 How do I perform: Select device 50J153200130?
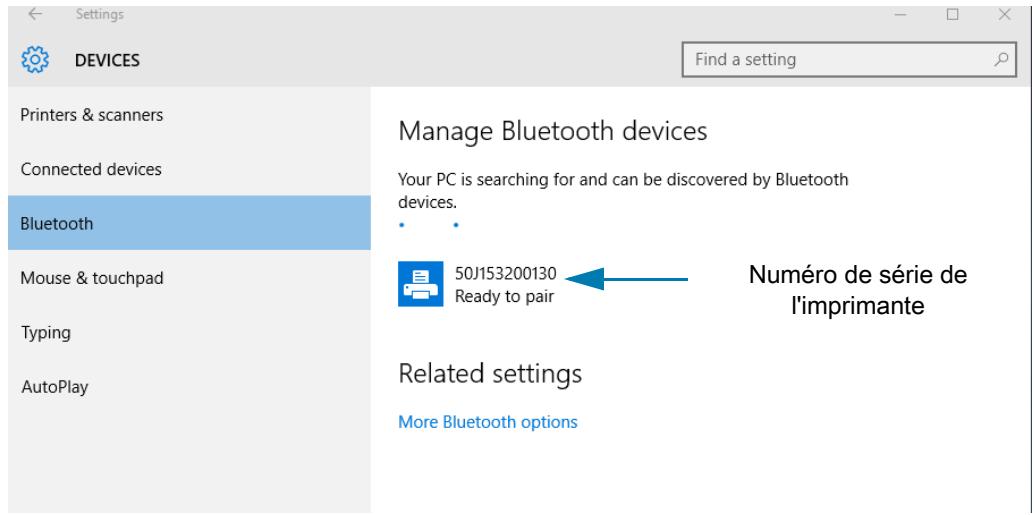point(506,273)
